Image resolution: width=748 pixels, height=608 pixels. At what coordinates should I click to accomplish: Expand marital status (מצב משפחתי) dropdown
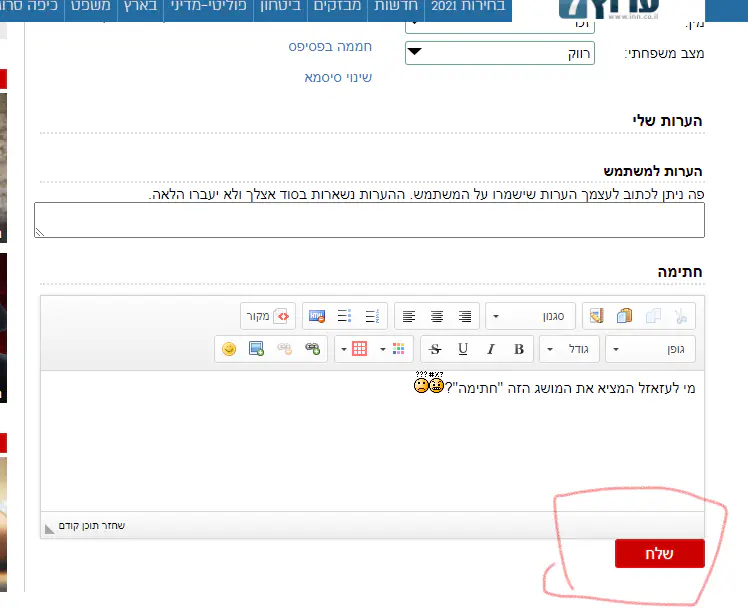point(499,53)
